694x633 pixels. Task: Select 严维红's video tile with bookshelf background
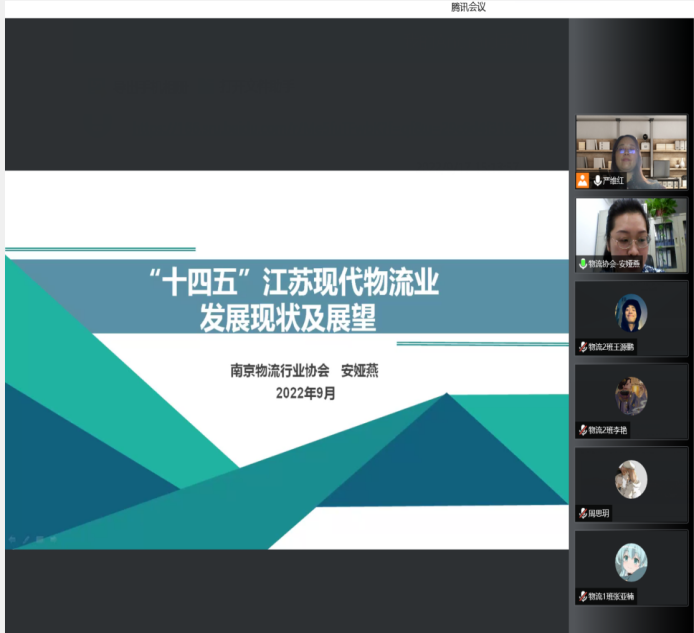point(631,150)
